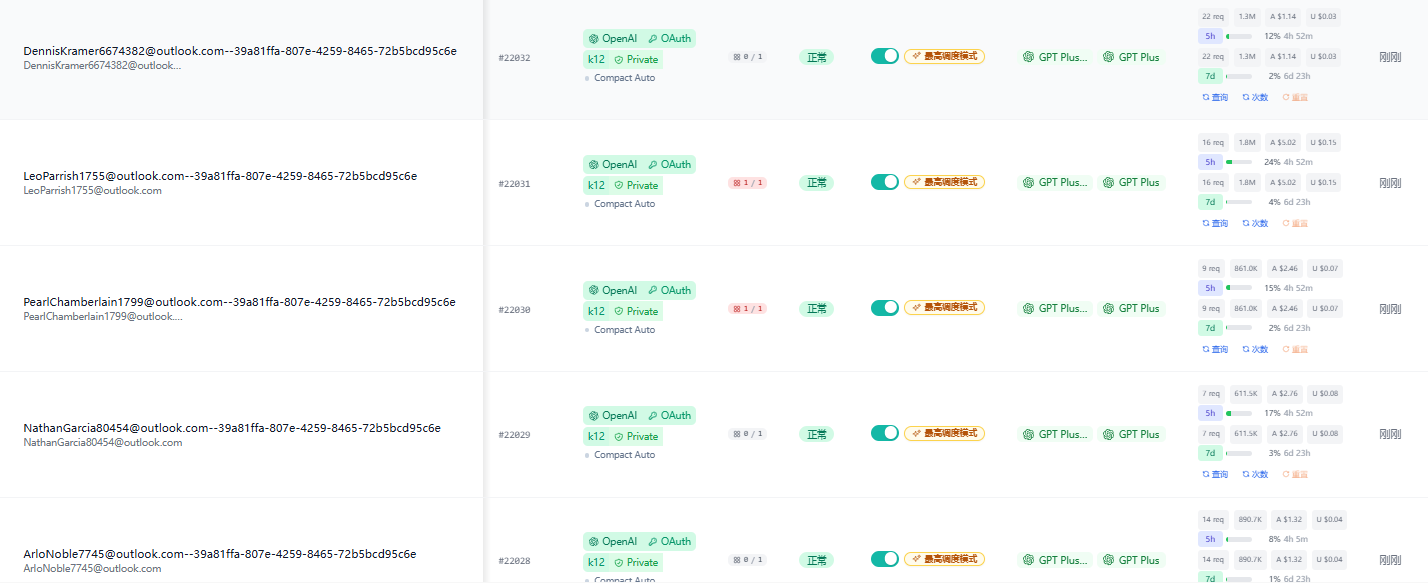Open 最高调度模式 tag in NathanGarcia row
The height and width of the screenshot is (583, 1428).
pos(944,434)
